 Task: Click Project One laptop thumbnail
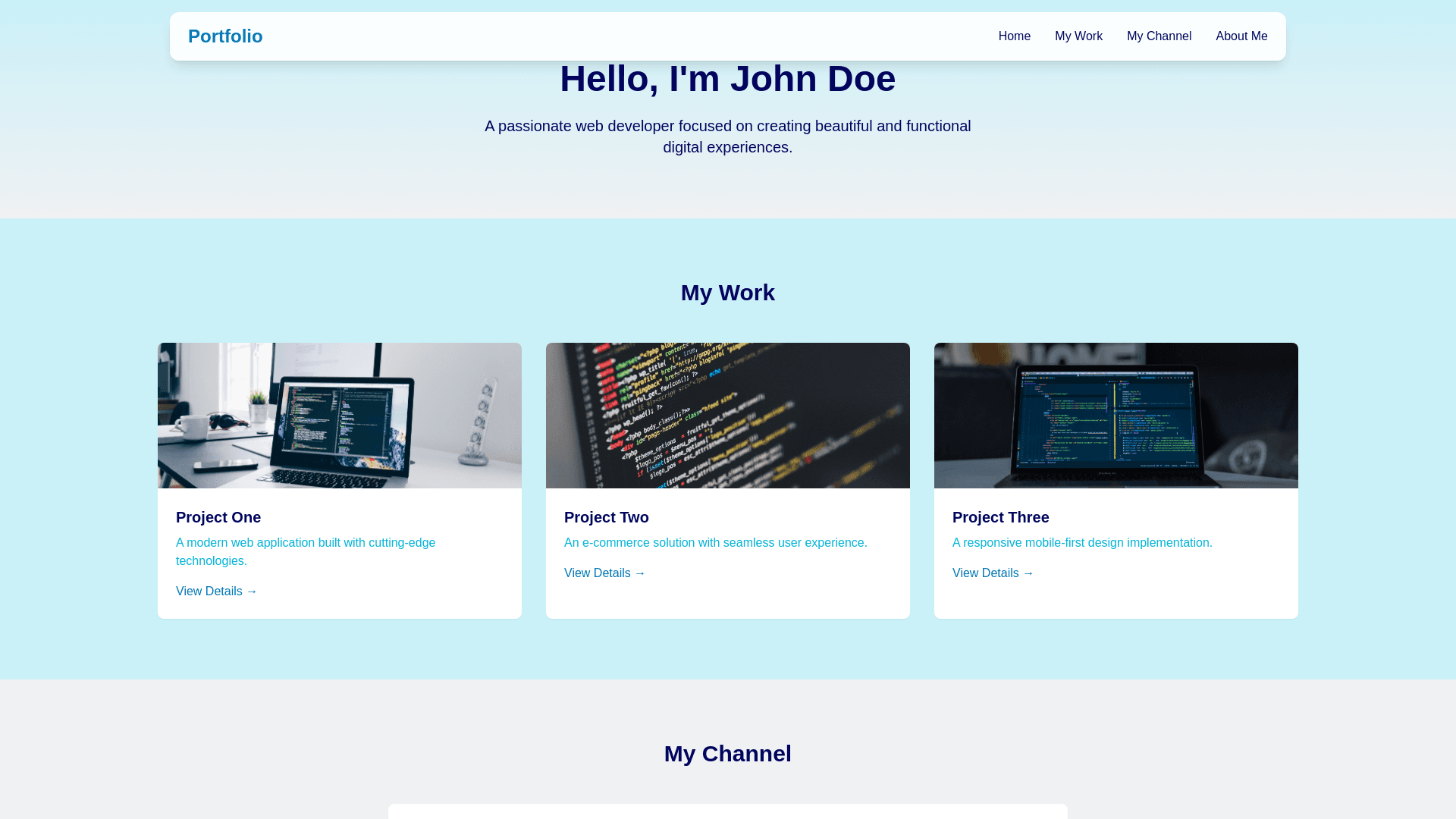click(x=340, y=416)
